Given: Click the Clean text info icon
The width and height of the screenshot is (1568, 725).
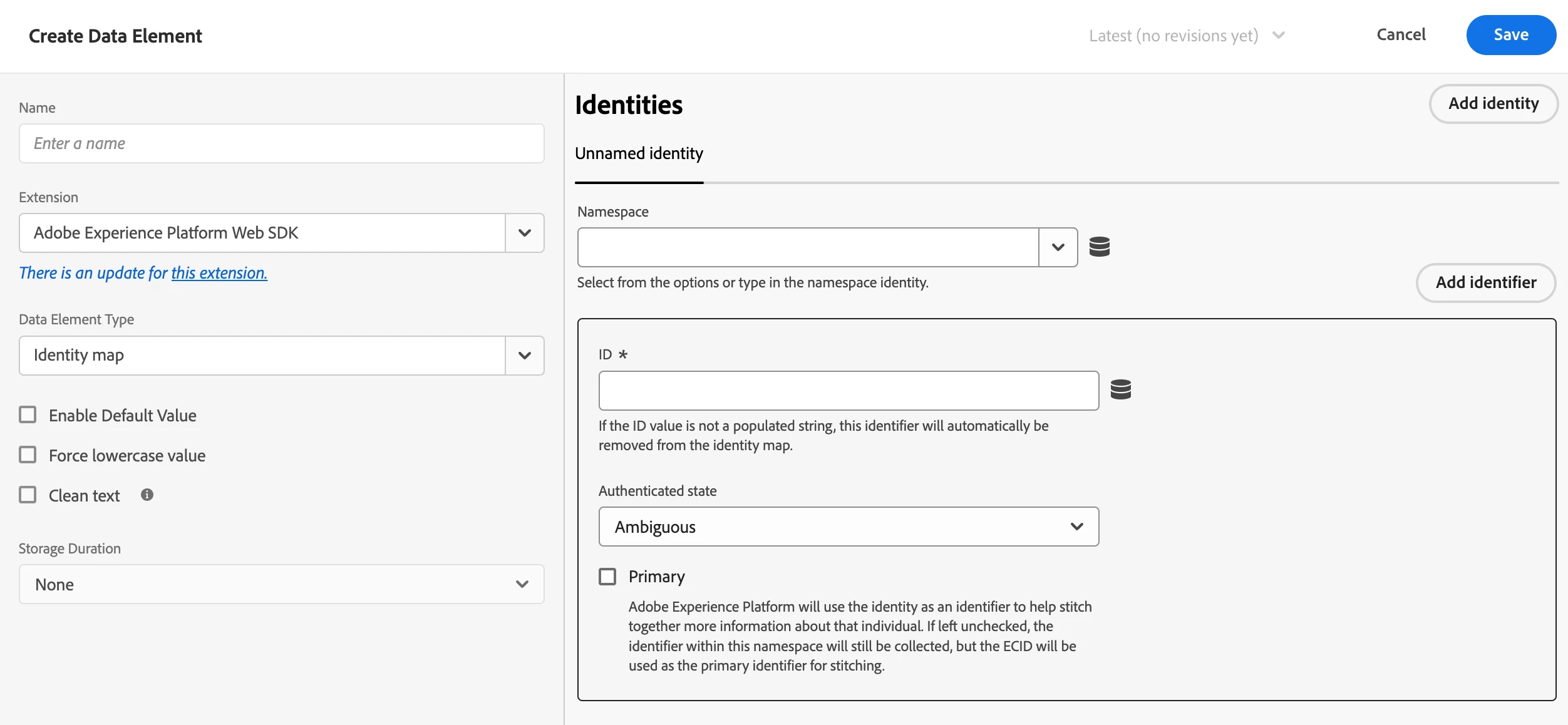Looking at the screenshot, I should [147, 495].
